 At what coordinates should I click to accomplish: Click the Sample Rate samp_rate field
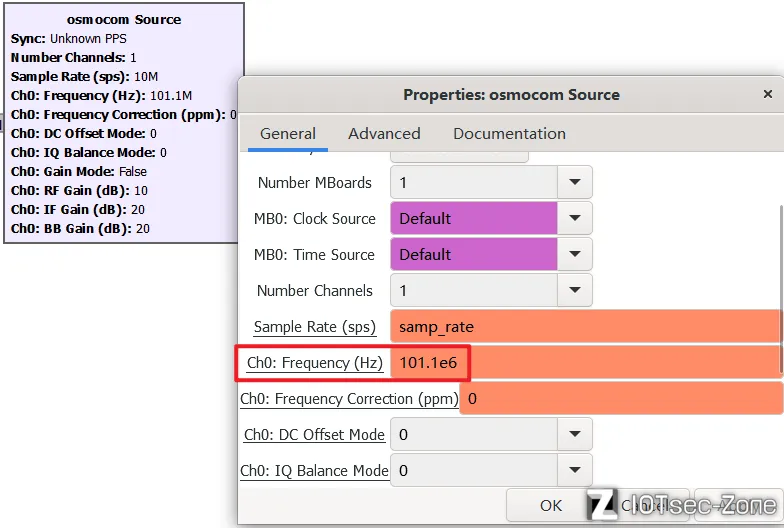tap(585, 326)
